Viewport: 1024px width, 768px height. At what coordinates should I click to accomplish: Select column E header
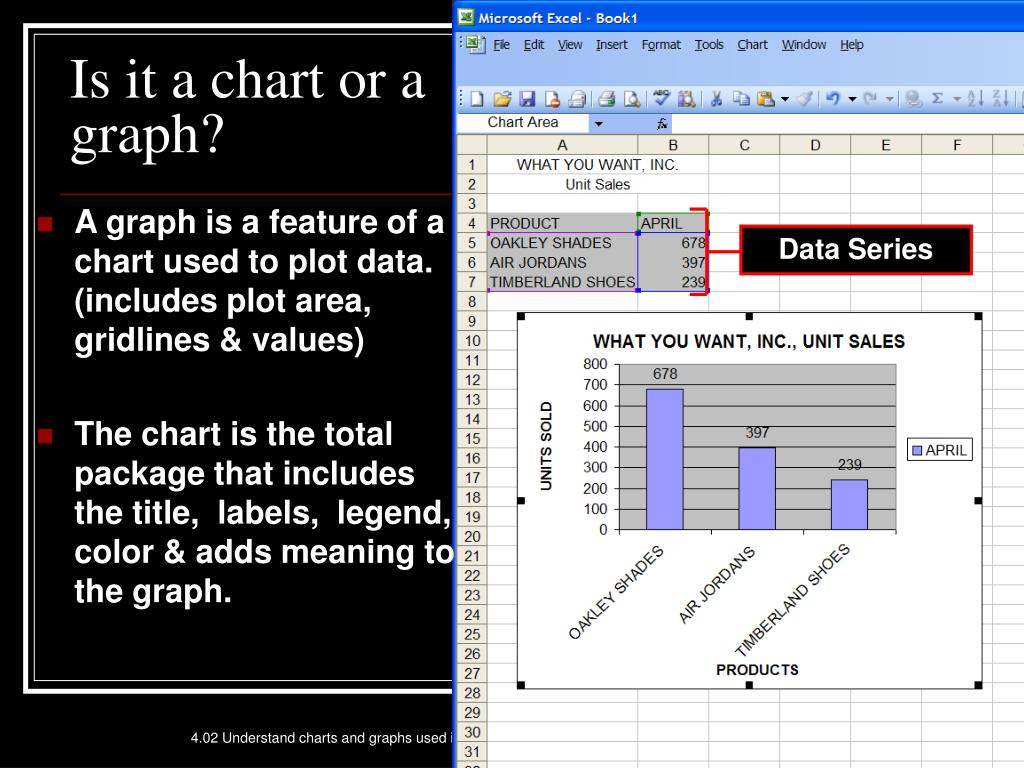tap(886, 145)
